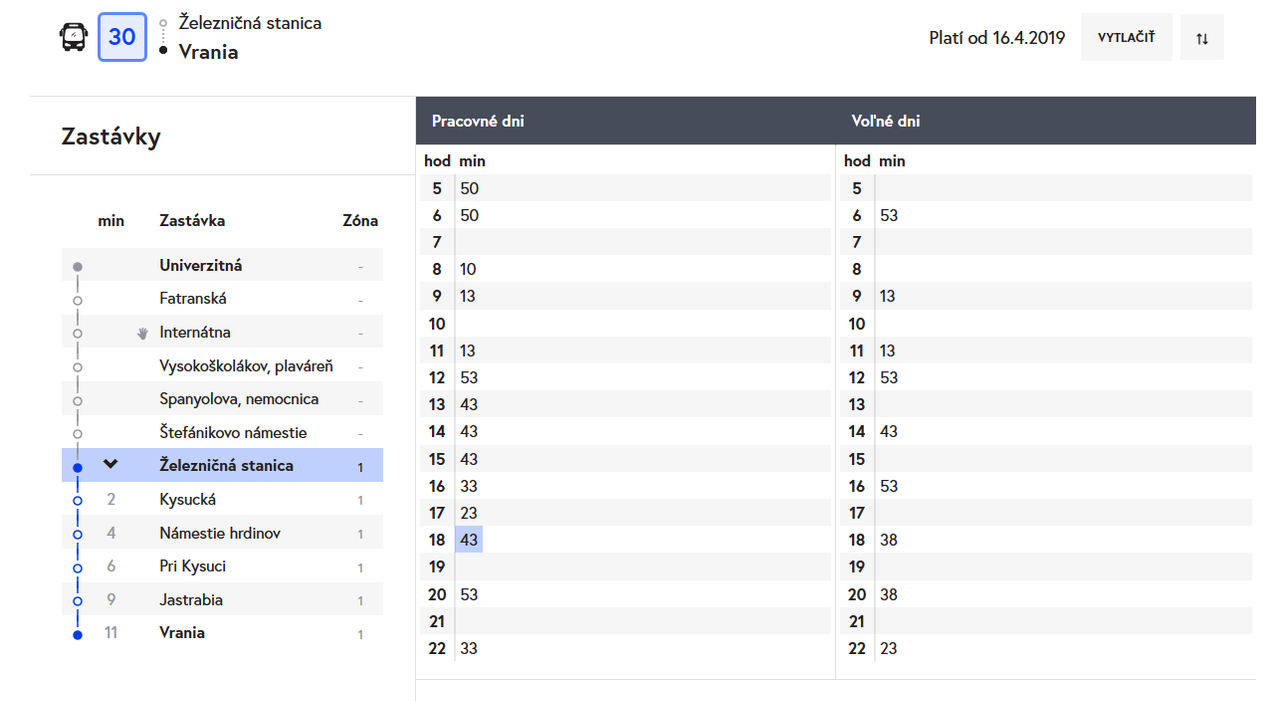1280x701 pixels.
Task: Open the Voľné dni tab
Action: point(886,121)
